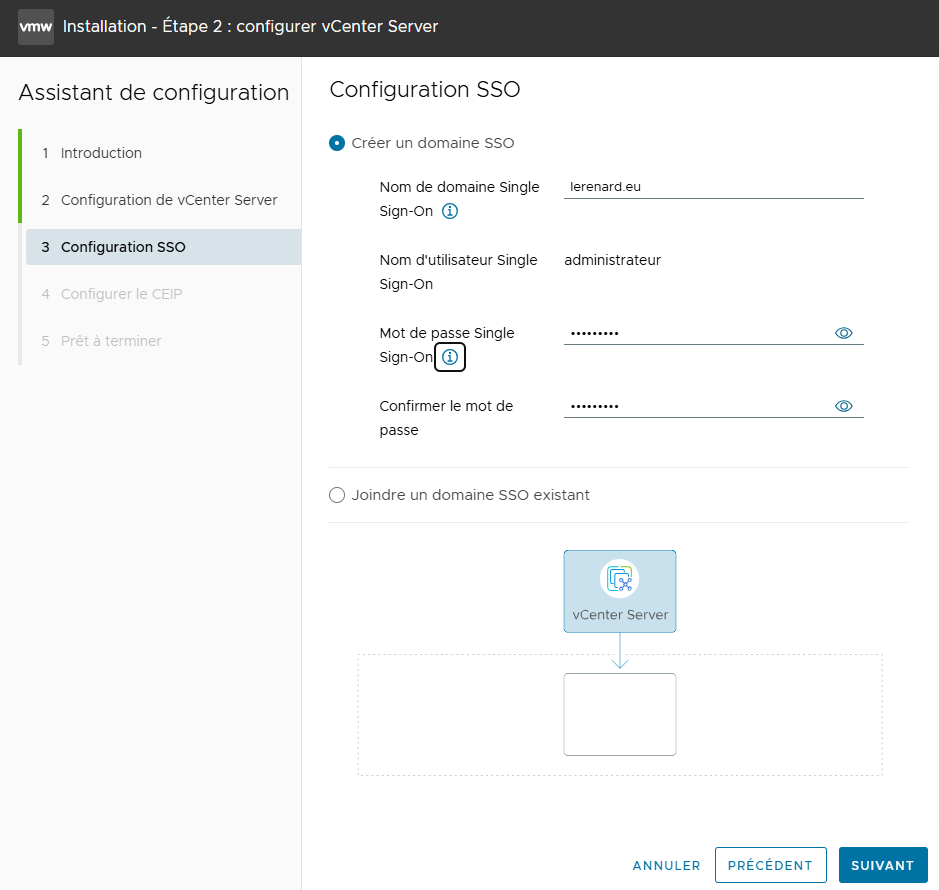939x890 pixels.
Task: Show the Single Sign-On password characters
Action: point(843,333)
